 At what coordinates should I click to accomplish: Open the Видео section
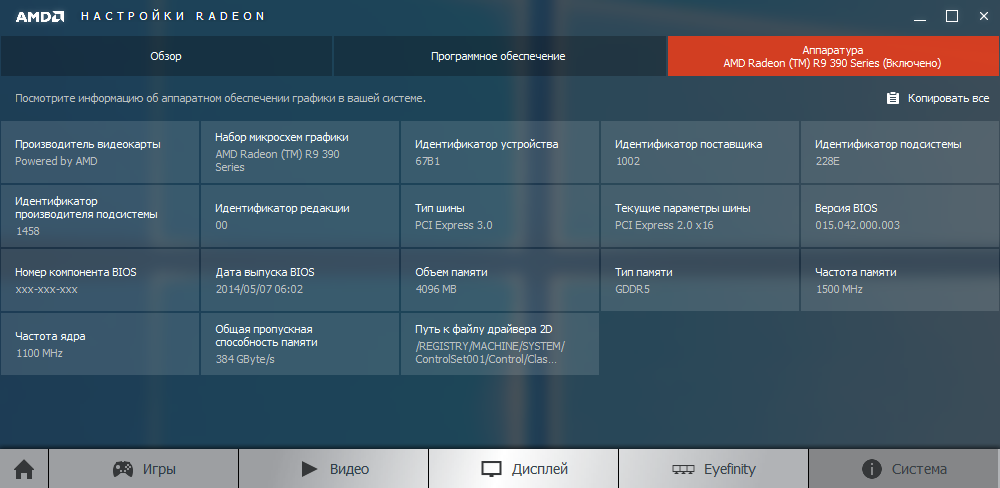334,470
